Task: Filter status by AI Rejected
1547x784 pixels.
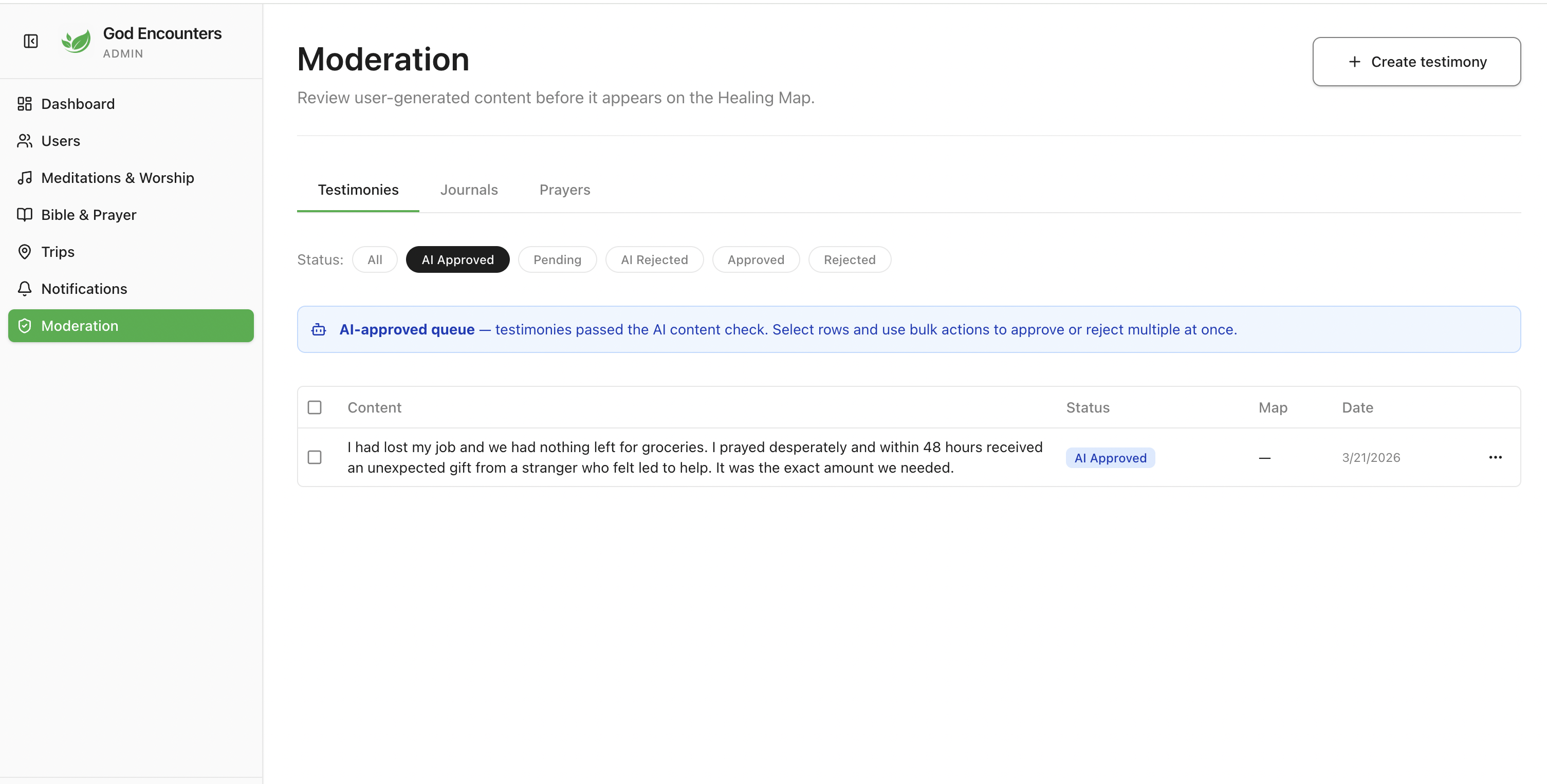Action: pos(654,259)
